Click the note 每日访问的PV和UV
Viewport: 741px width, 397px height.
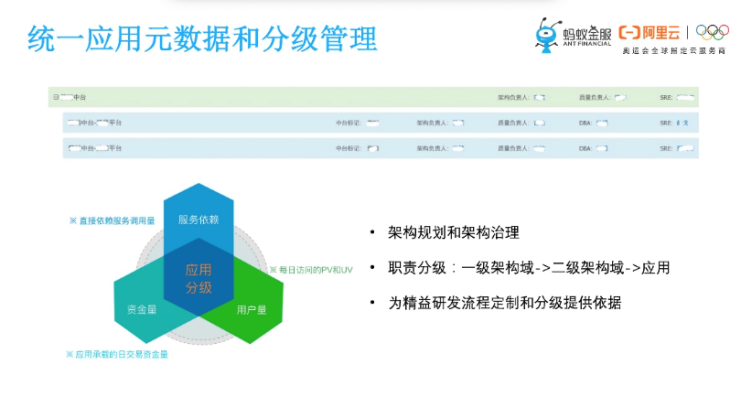[x=311, y=270]
